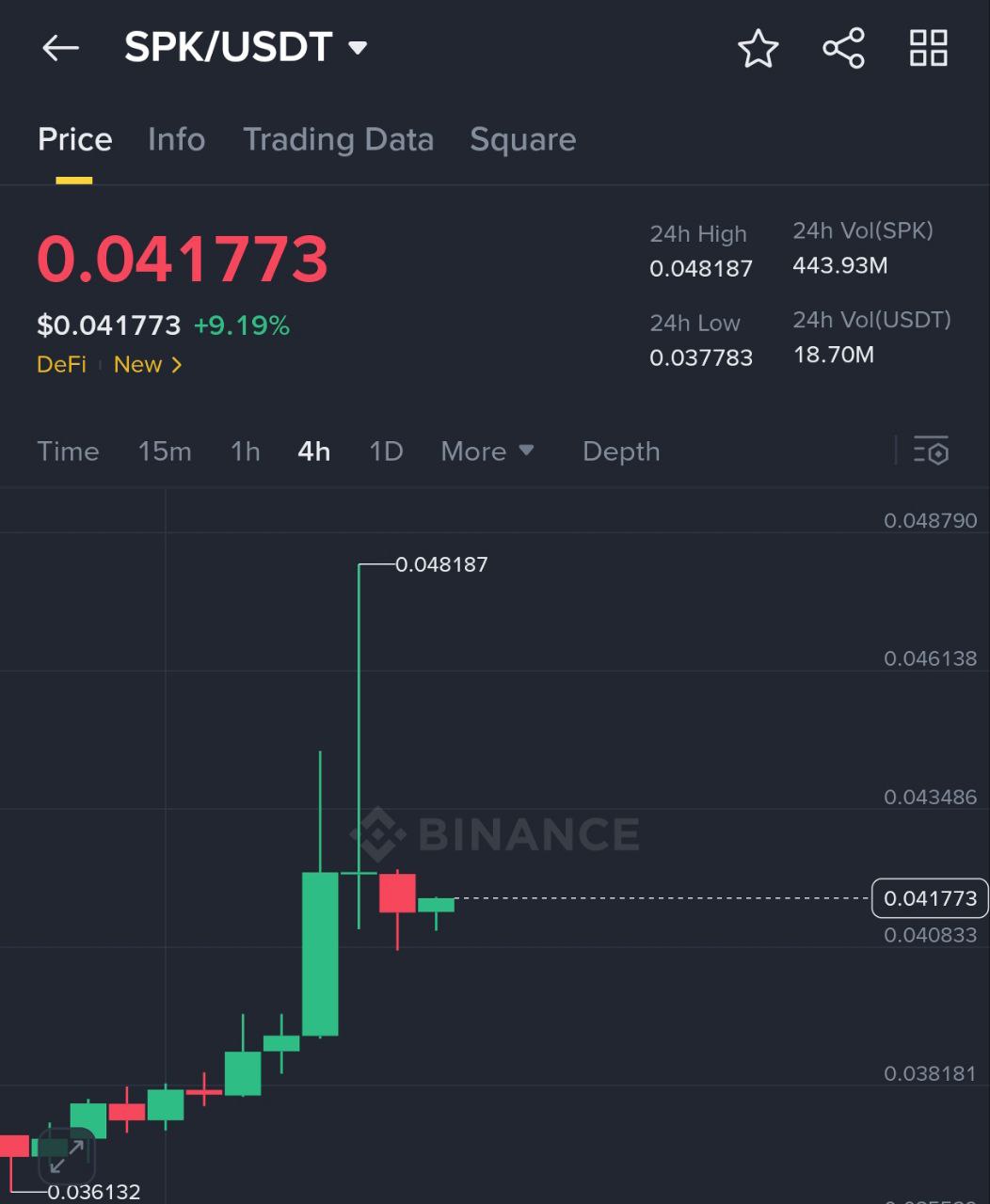The height and width of the screenshot is (1204, 990).
Task: Tap the +9.19% change percentage
Action: (242, 326)
